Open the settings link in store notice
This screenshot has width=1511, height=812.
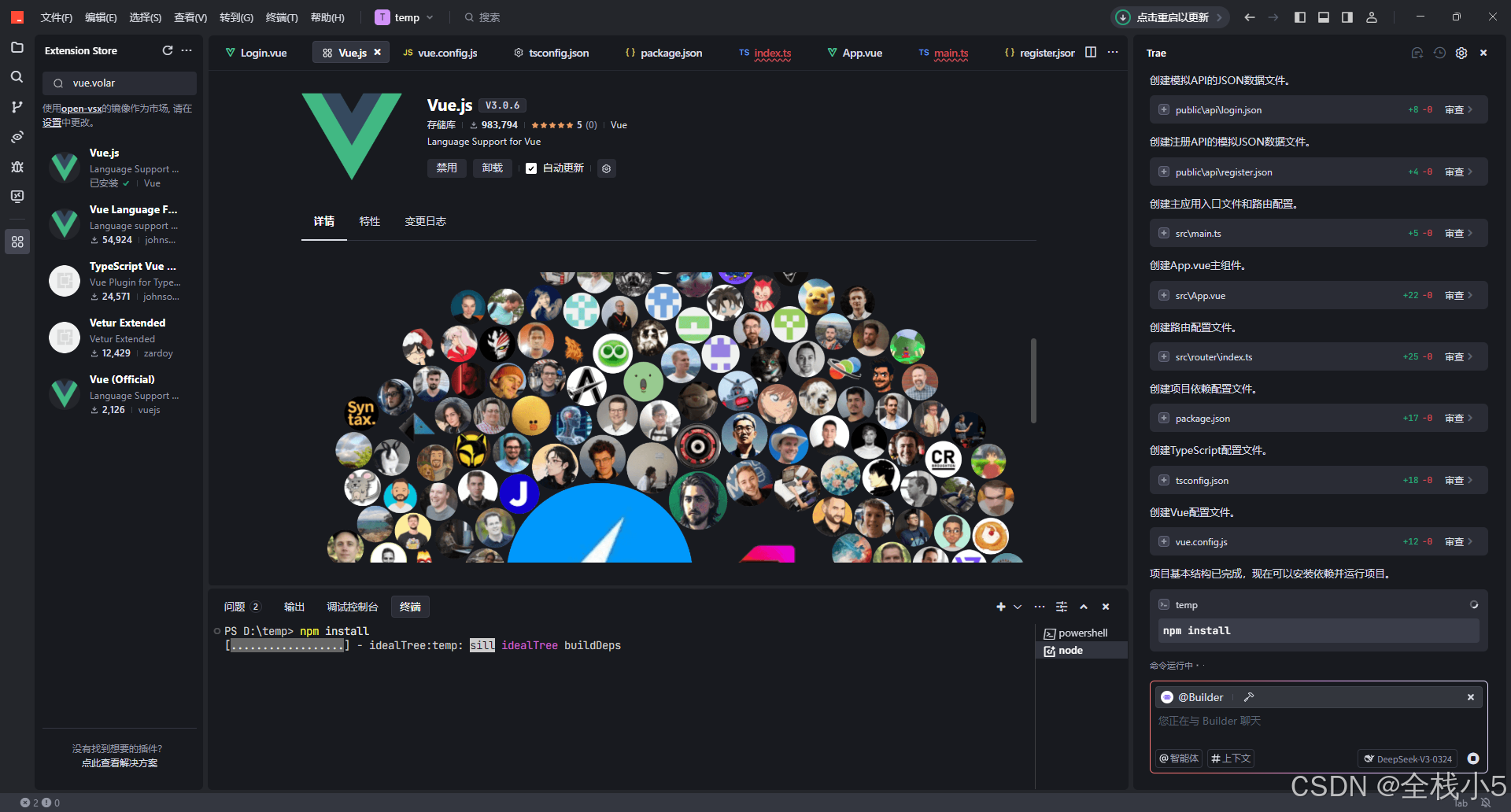52,123
